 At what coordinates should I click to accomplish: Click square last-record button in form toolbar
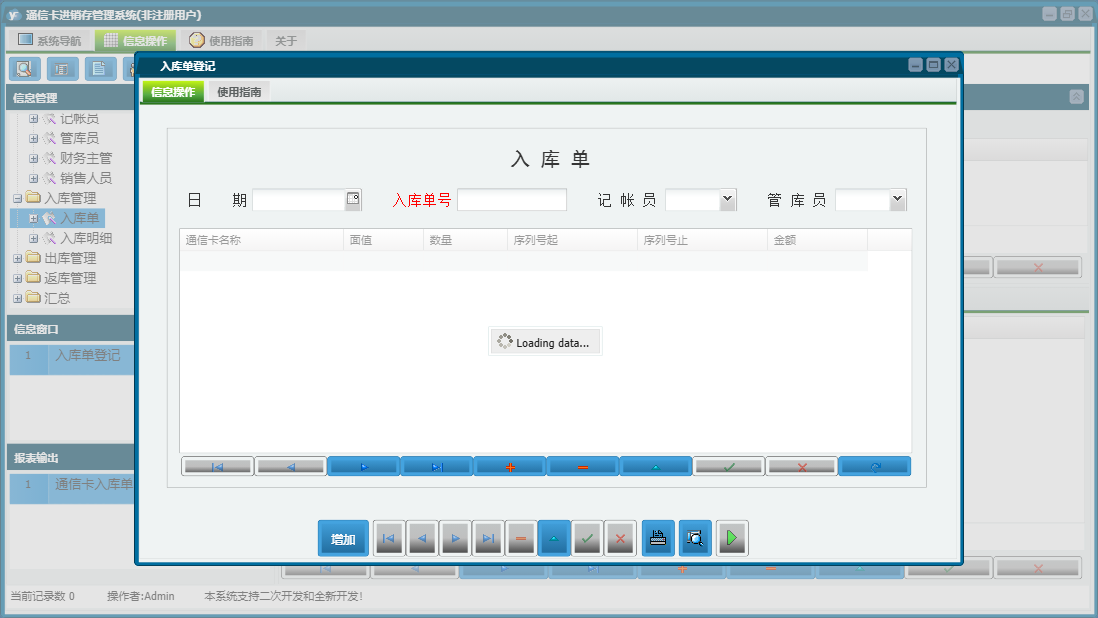click(x=488, y=538)
